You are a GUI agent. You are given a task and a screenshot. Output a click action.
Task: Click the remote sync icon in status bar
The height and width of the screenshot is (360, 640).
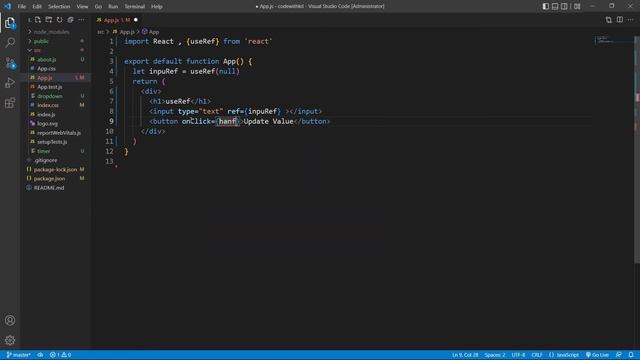(x=40, y=355)
